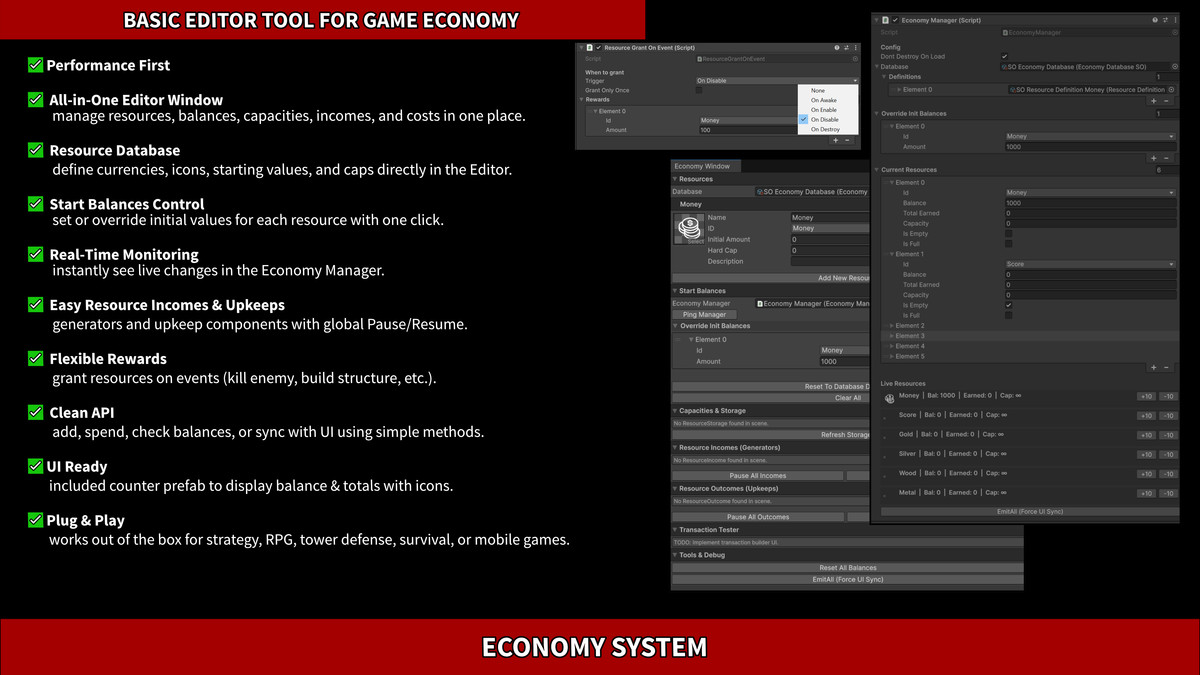Select the Economy Window tab
The width and height of the screenshot is (1200, 675).
(702, 166)
